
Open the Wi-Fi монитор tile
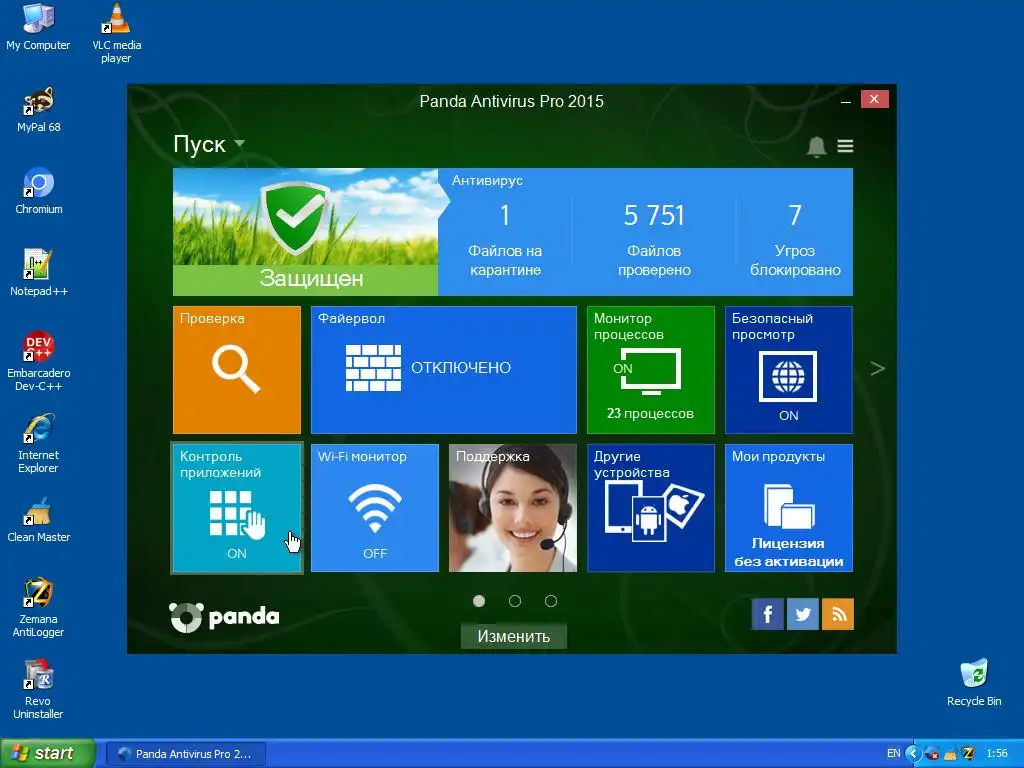[374, 508]
